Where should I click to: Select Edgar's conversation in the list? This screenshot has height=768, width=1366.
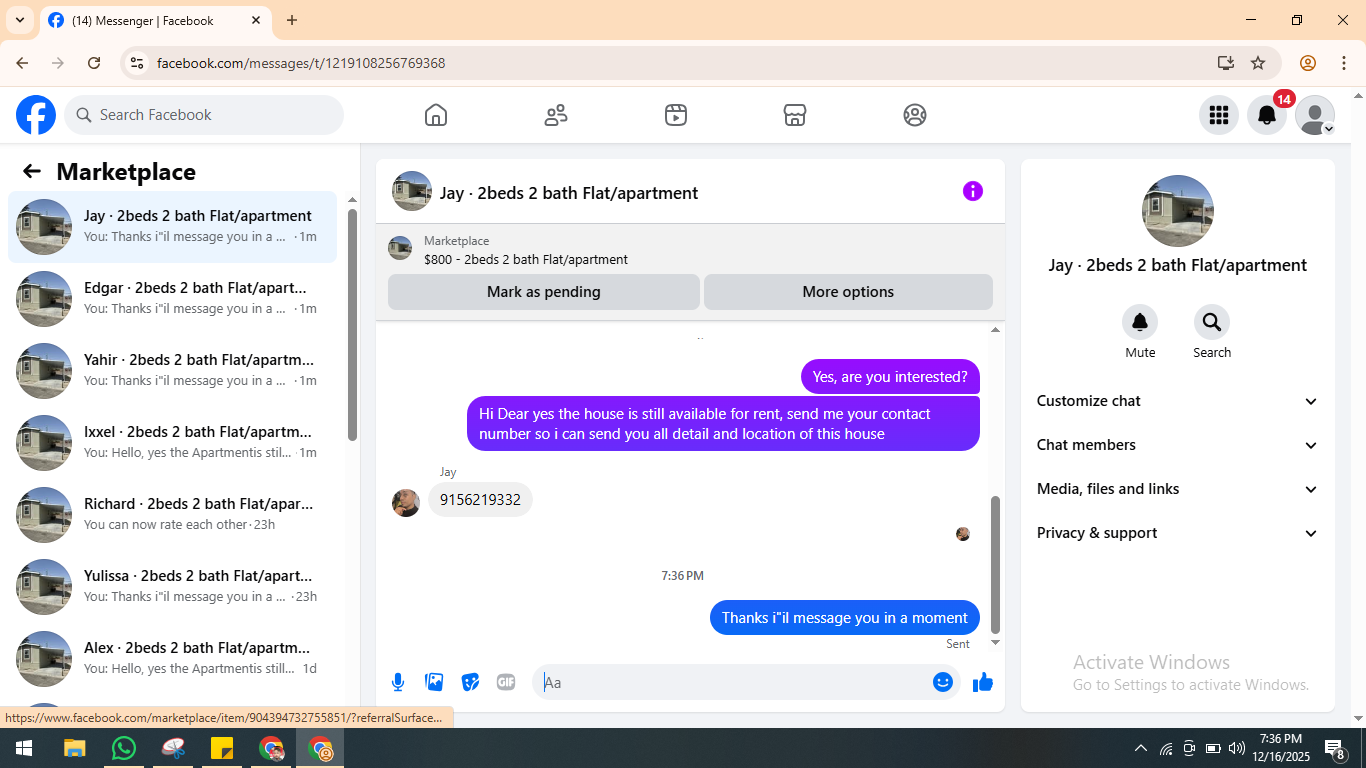172,299
